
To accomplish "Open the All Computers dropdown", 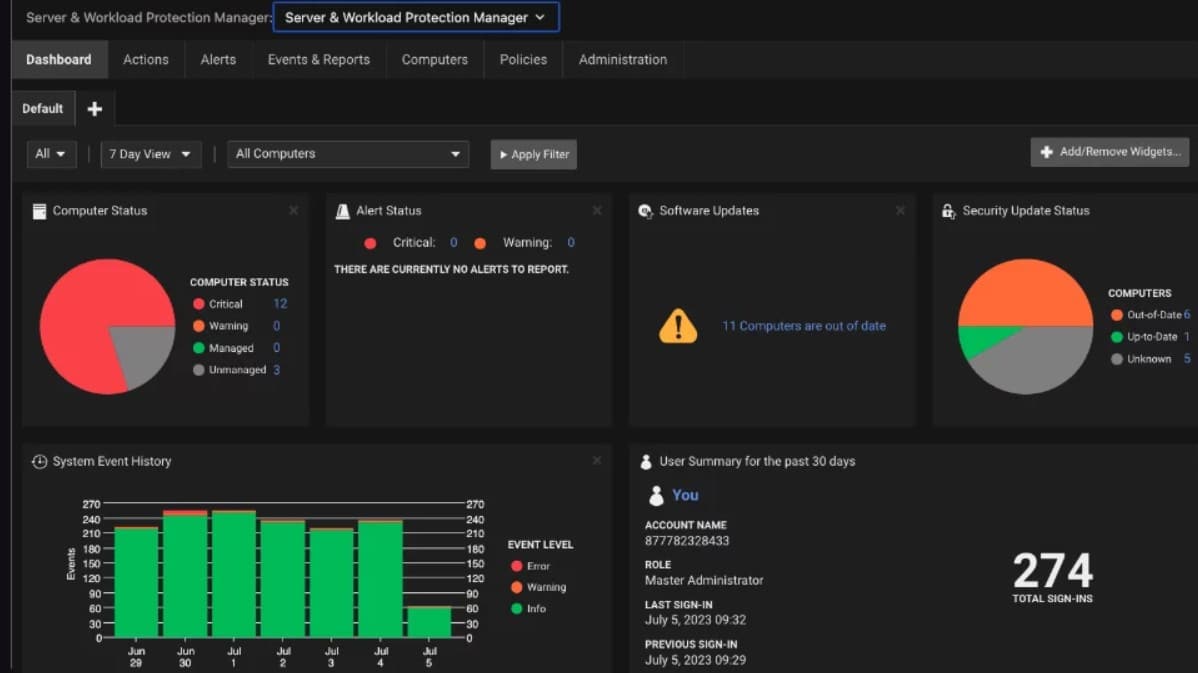I will coord(348,154).
